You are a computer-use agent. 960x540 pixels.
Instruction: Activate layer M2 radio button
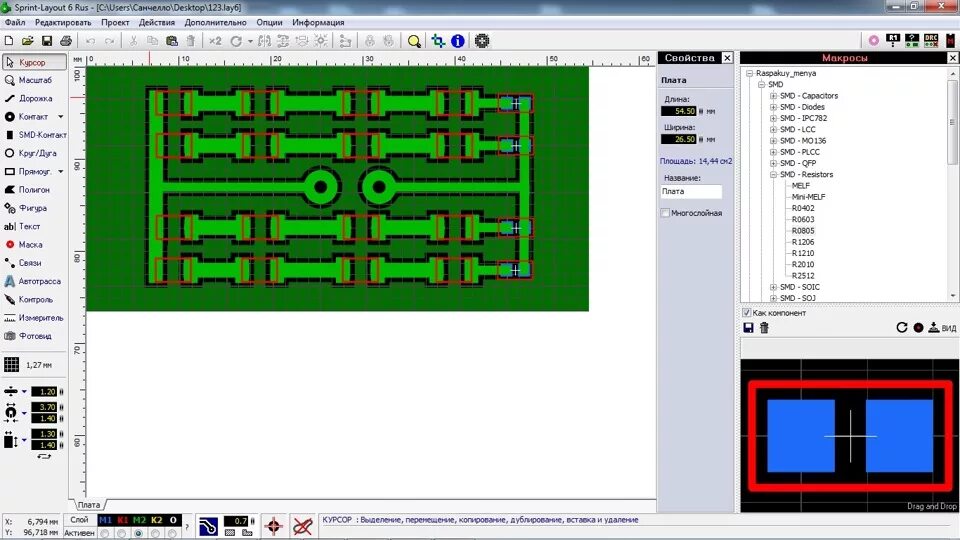[x=139, y=533]
